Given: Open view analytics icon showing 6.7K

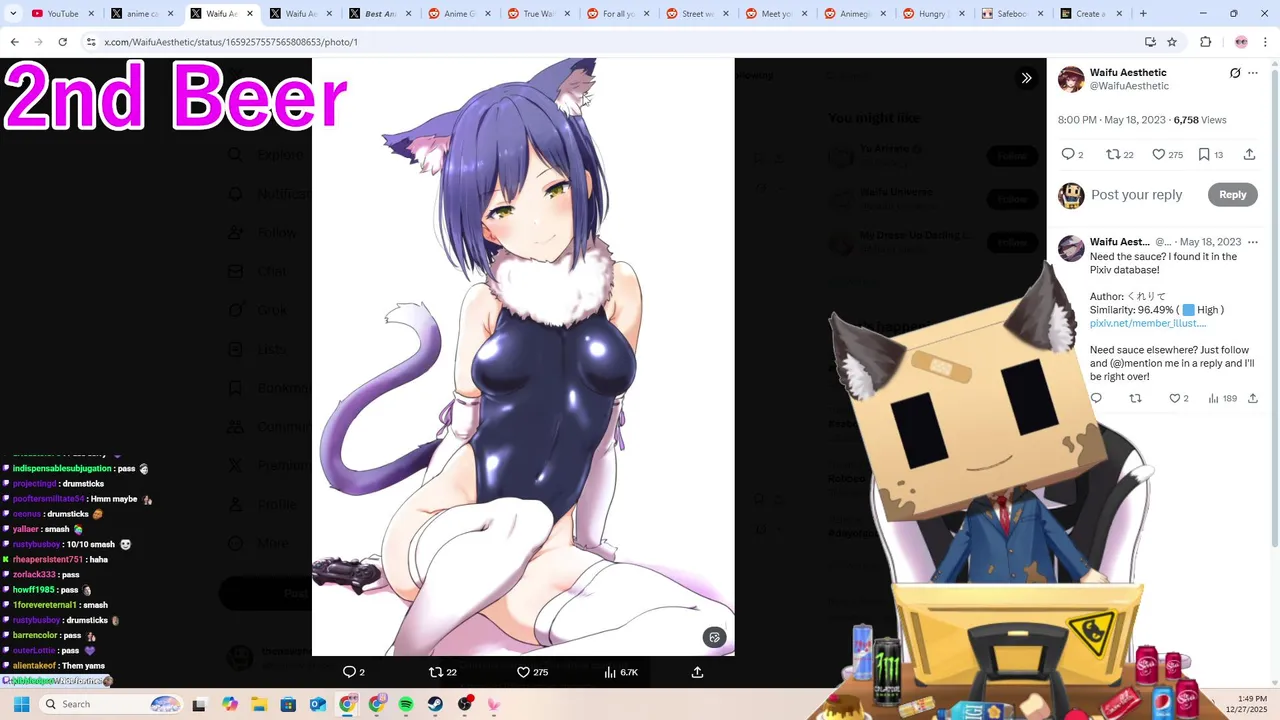Looking at the screenshot, I should pos(610,672).
